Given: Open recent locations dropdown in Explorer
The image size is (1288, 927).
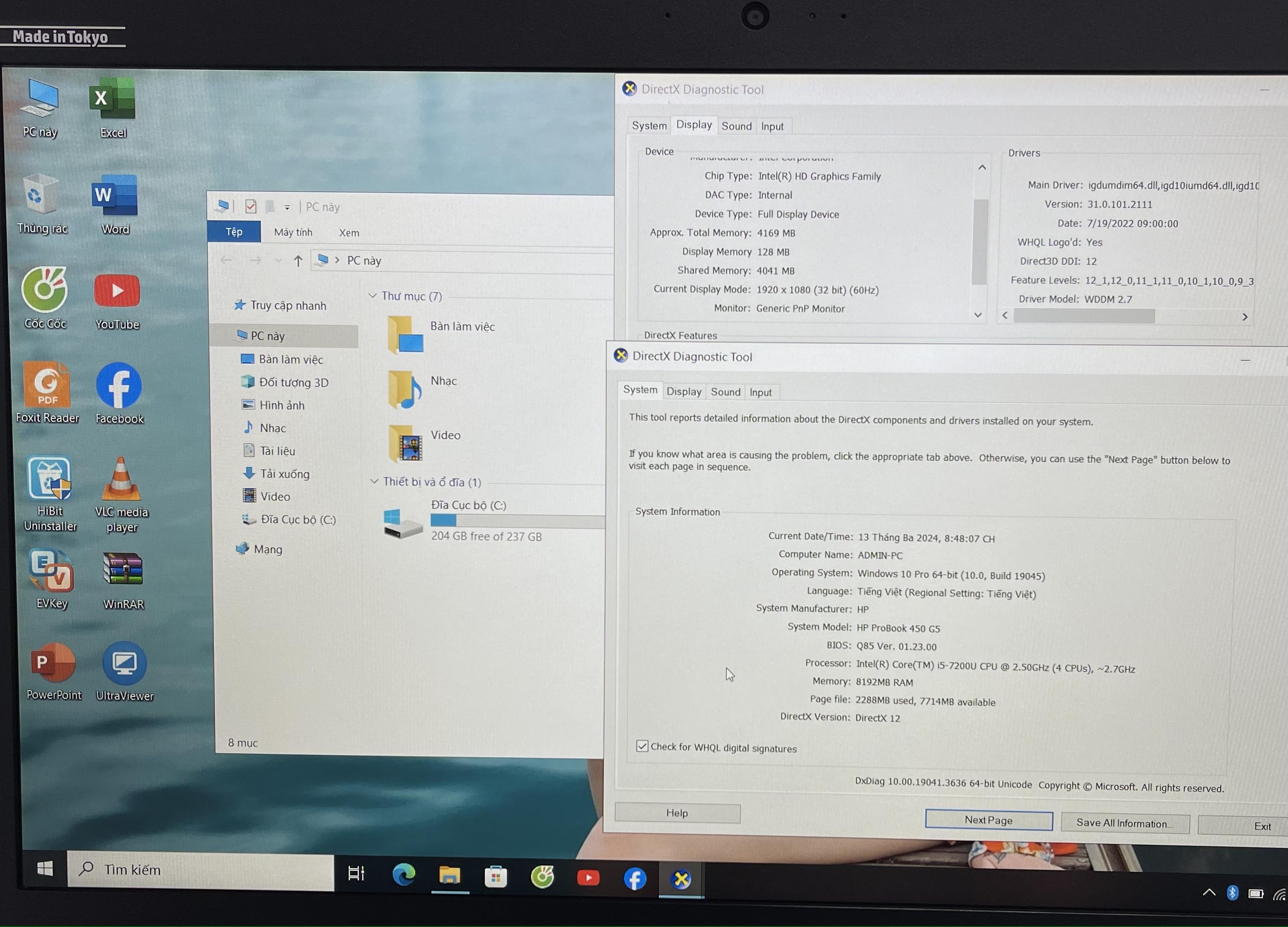Looking at the screenshot, I should (x=278, y=261).
